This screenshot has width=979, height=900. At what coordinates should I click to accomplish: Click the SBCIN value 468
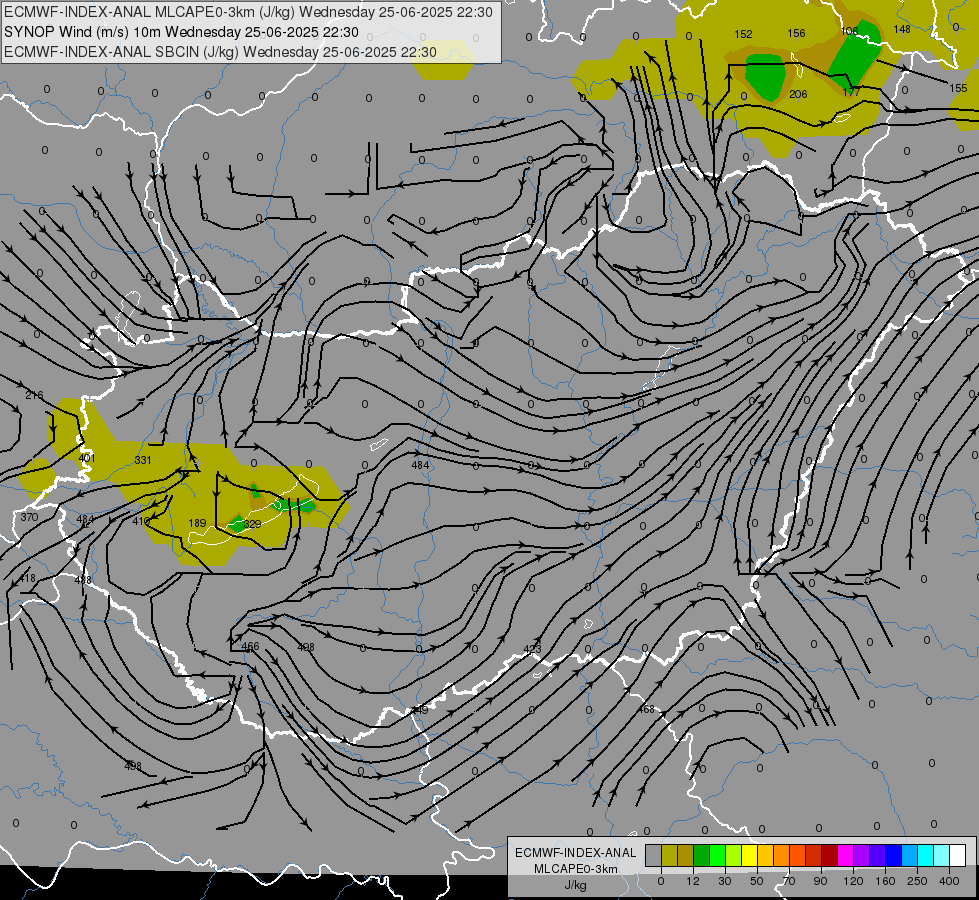click(x=646, y=710)
